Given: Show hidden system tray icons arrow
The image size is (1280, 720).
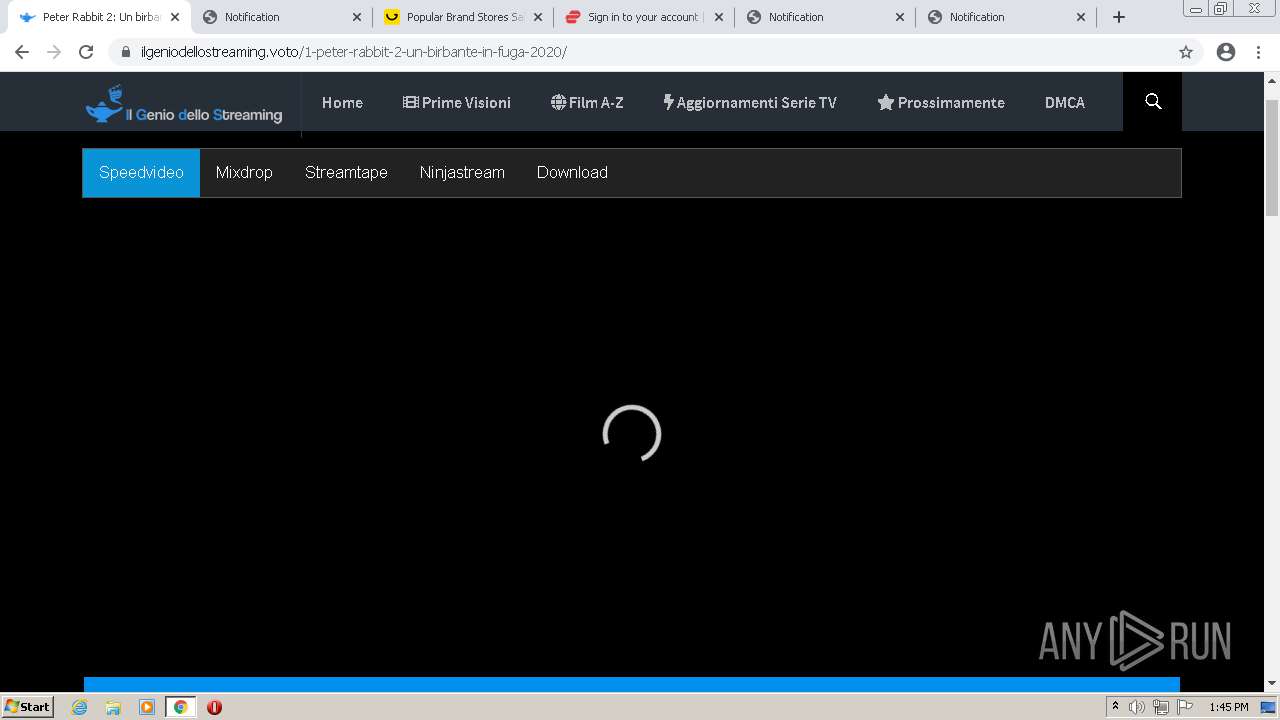Looking at the screenshot, I should click(1115, 707).
